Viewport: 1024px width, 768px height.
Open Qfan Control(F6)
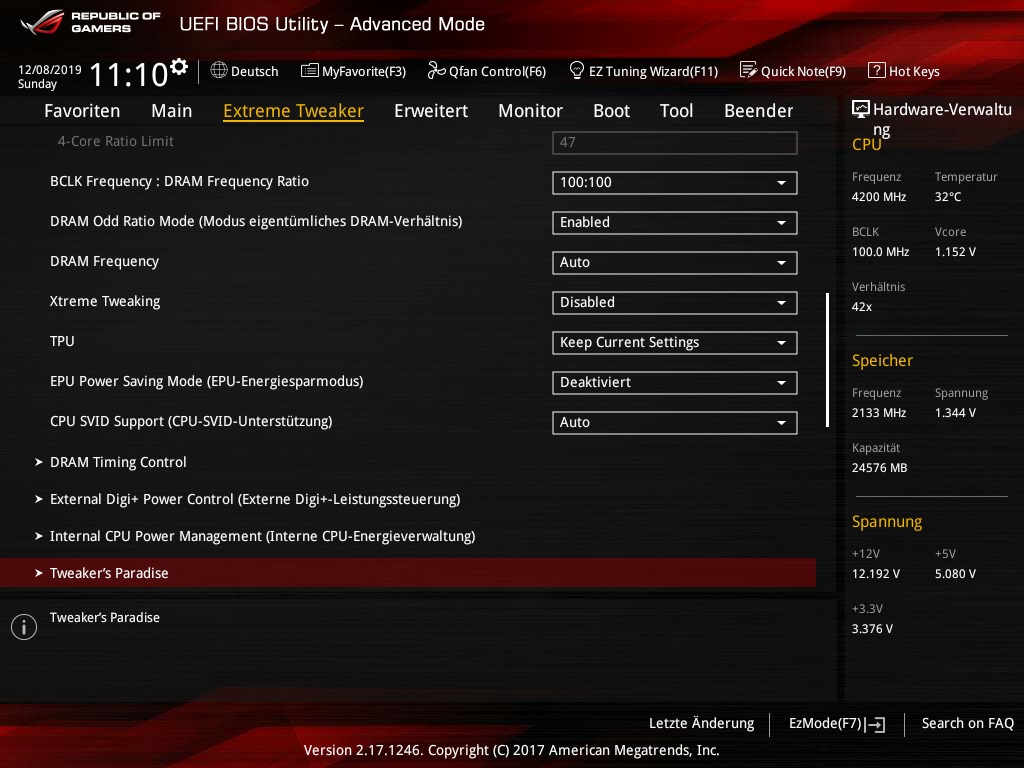[x=487, y=71]
